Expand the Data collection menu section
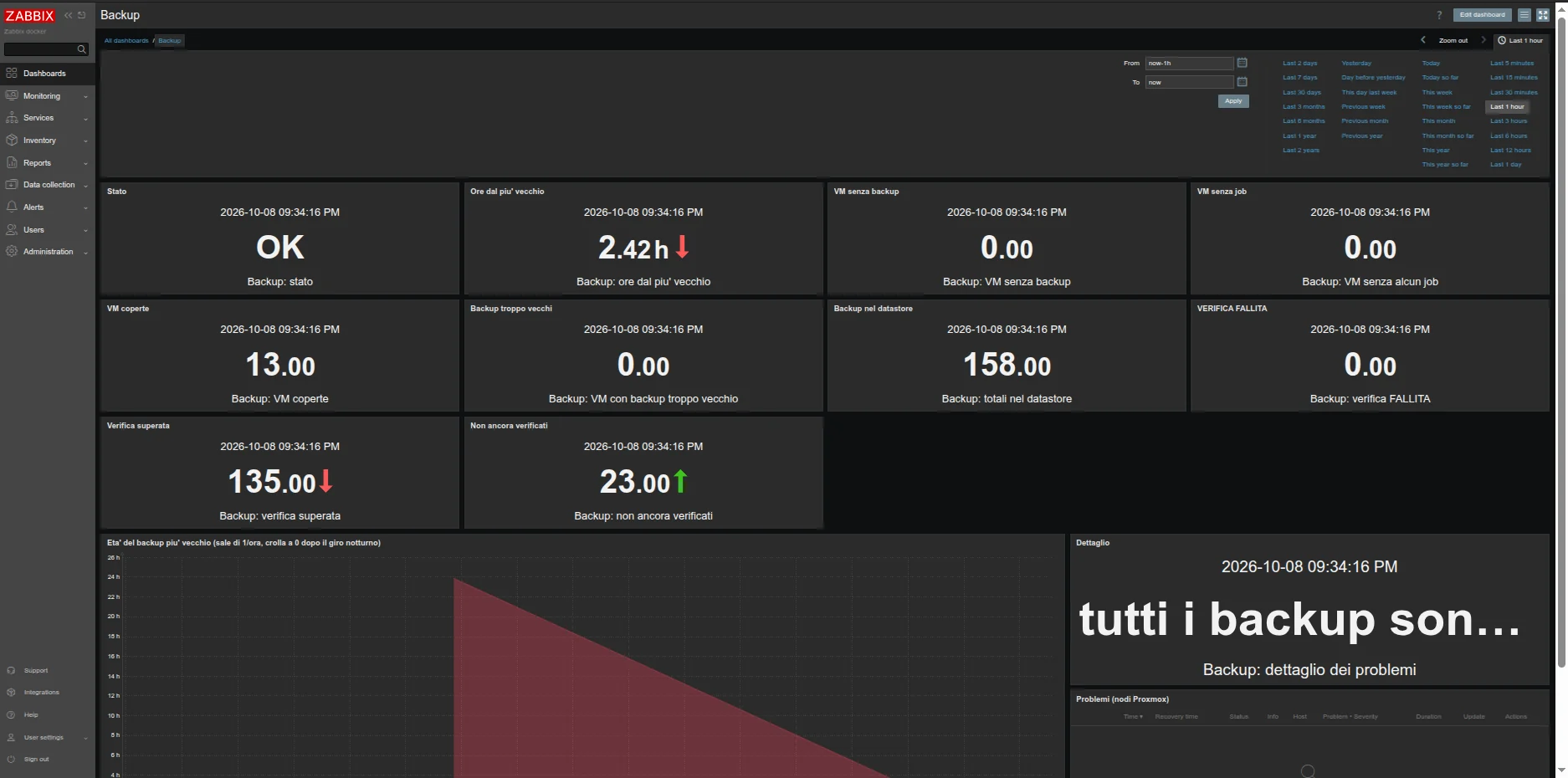Viewport: 1568px width, 778px height. pos(48,185)
